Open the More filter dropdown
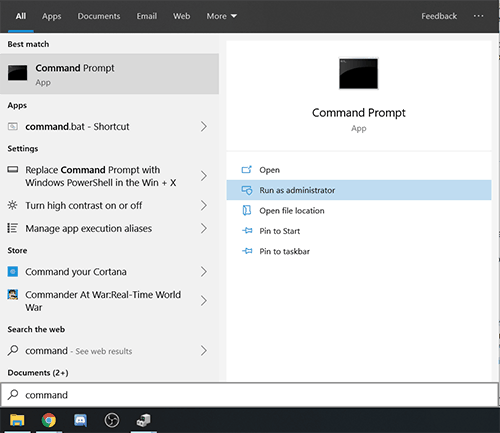Viewport: 500px width, 433px height. click(222, 16)
